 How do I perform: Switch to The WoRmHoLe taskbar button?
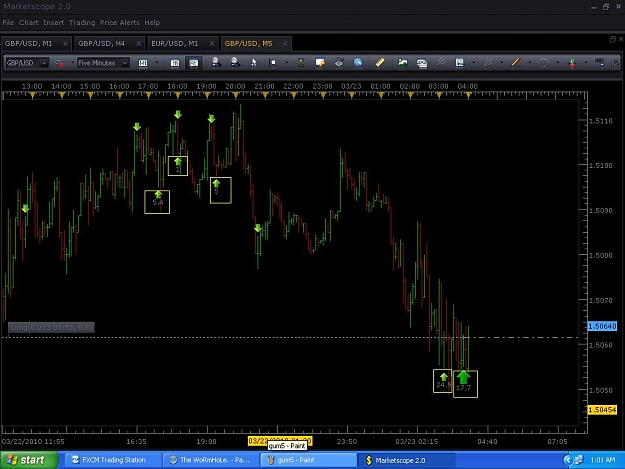[x=210, y=460]
